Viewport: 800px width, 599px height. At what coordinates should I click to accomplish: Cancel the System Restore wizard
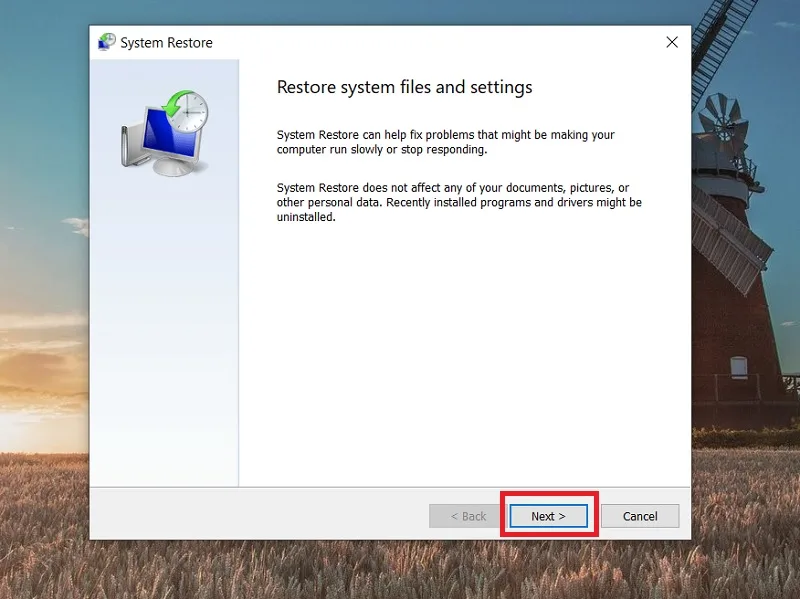coord(640,516)
